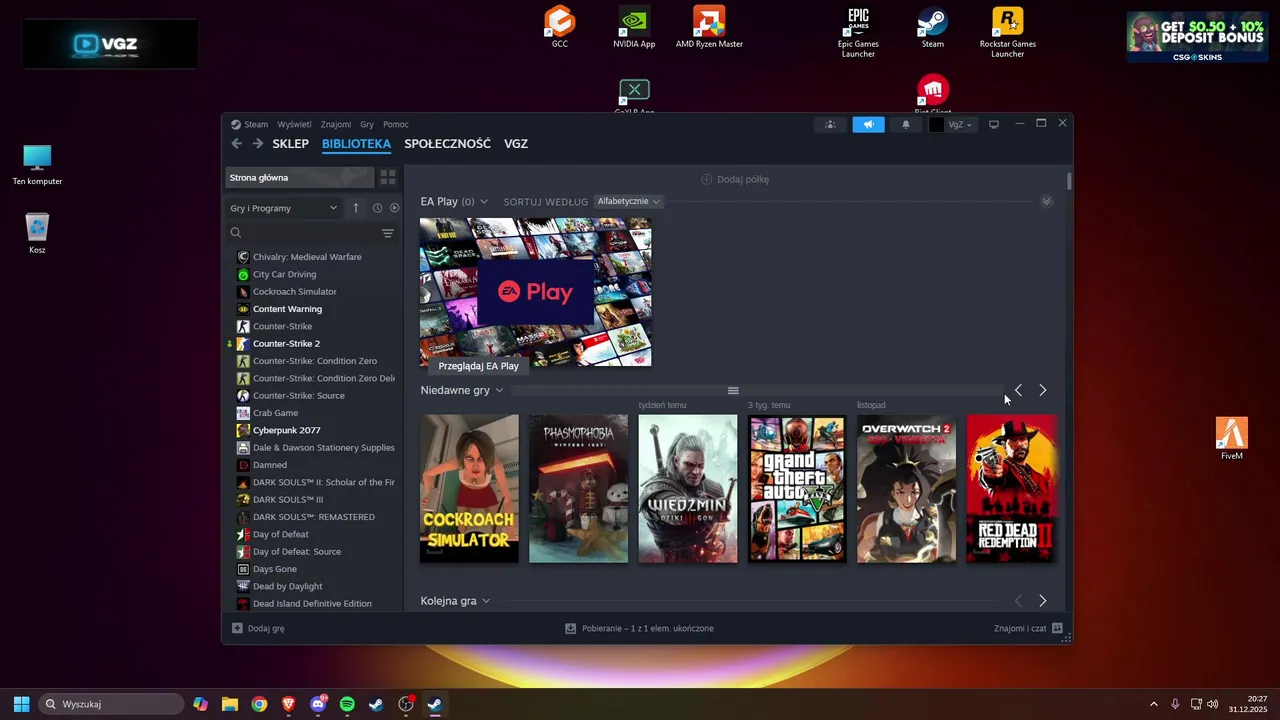Click the Niedawne gry shelf scroll handle
Viewport: 1280px width, 720px height.
pyautogui.click(x=733, y=391)
